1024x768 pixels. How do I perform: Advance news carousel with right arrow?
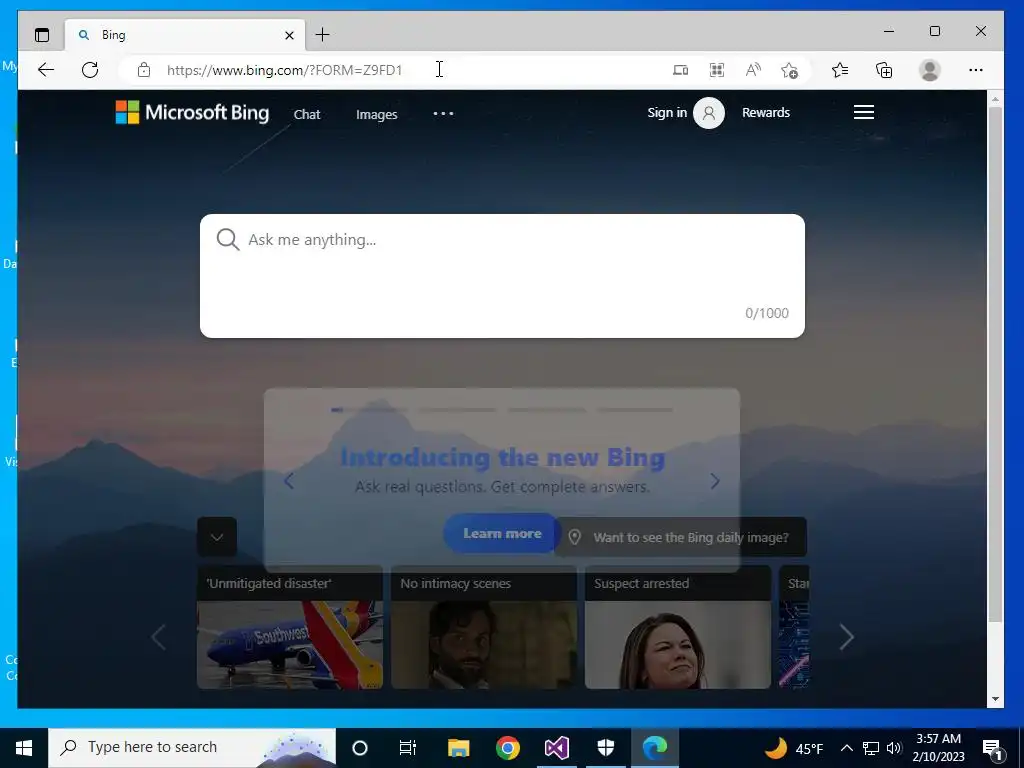click(x=846, y=637)
